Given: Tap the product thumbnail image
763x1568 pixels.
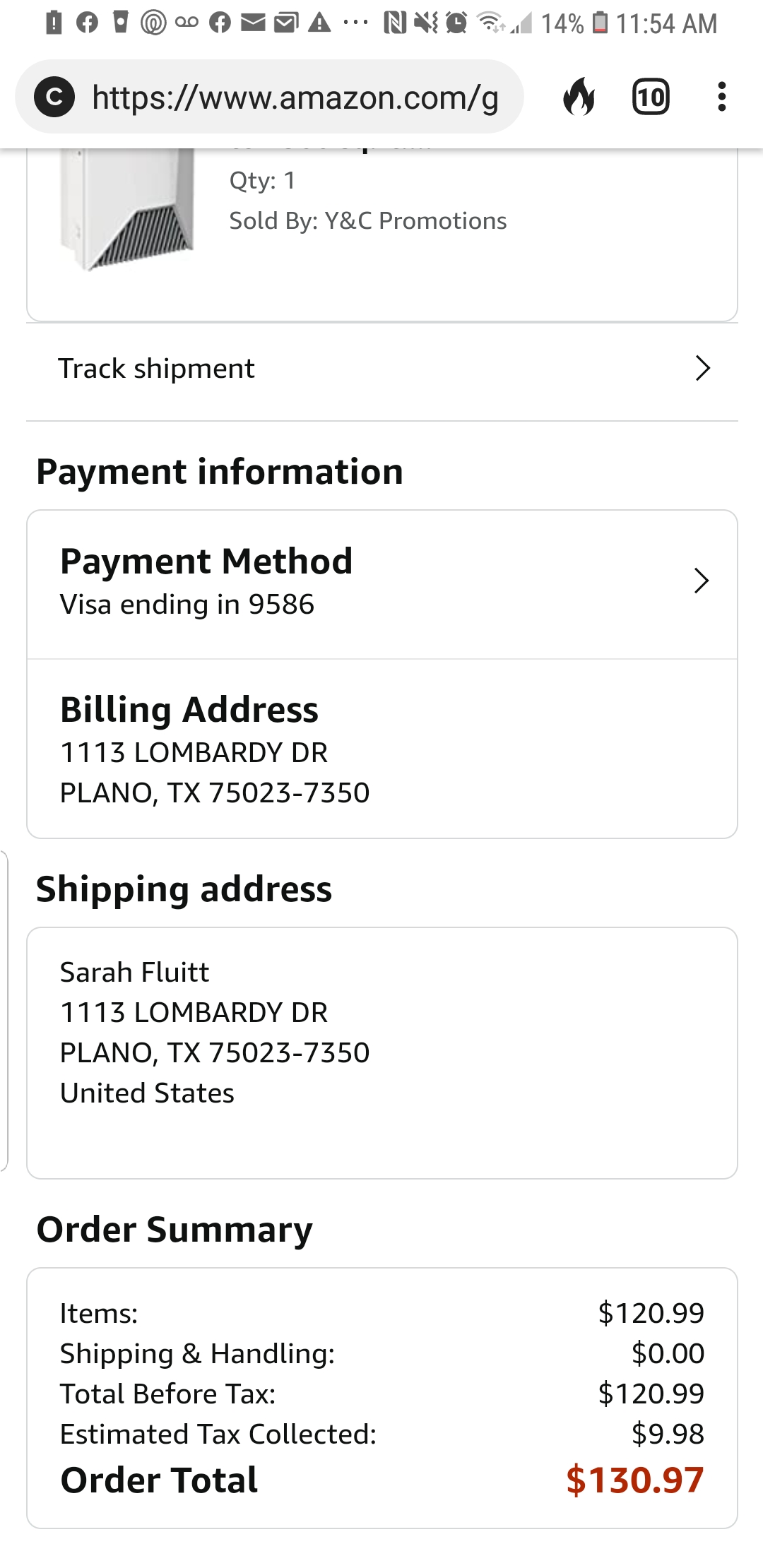Looking at the screenshot, I should (x=127, y=208).
